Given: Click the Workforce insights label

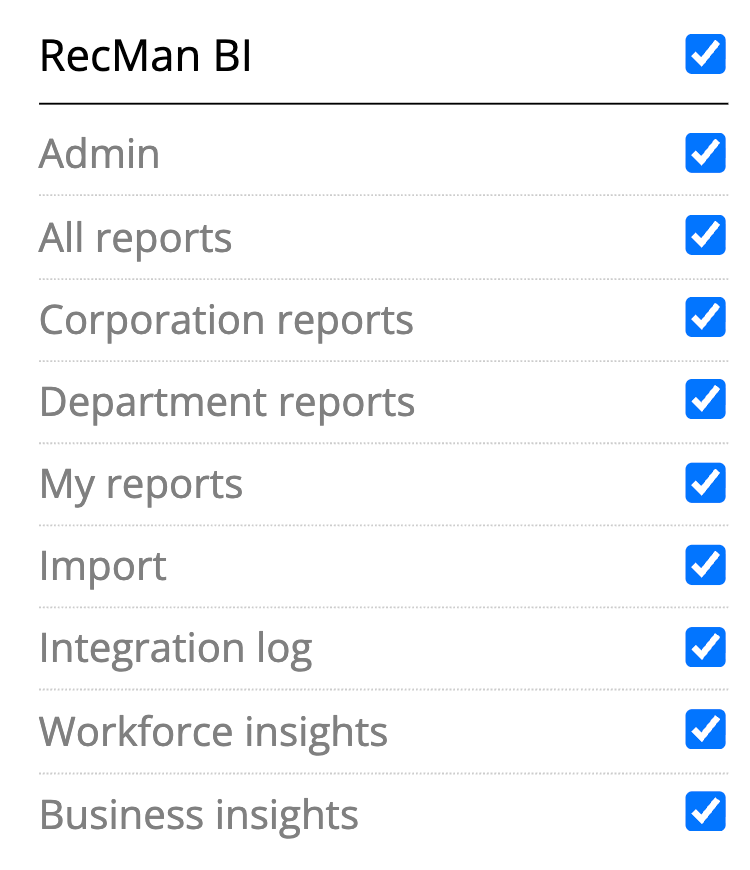Looking at the screenshot, I should click(x=213, y=731).
